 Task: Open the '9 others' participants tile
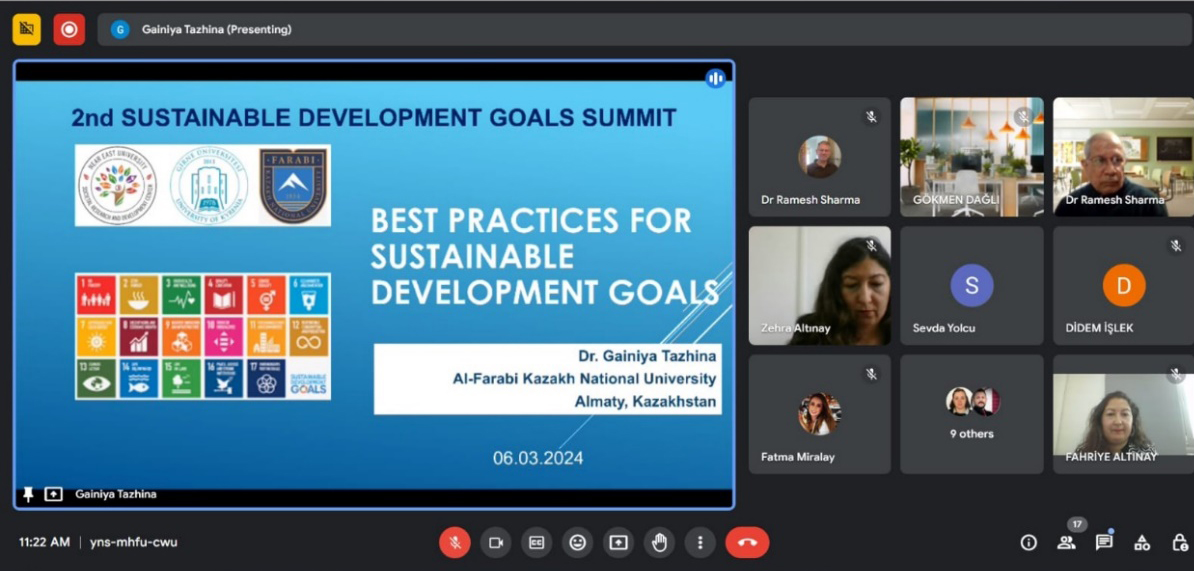pos(972,414)
